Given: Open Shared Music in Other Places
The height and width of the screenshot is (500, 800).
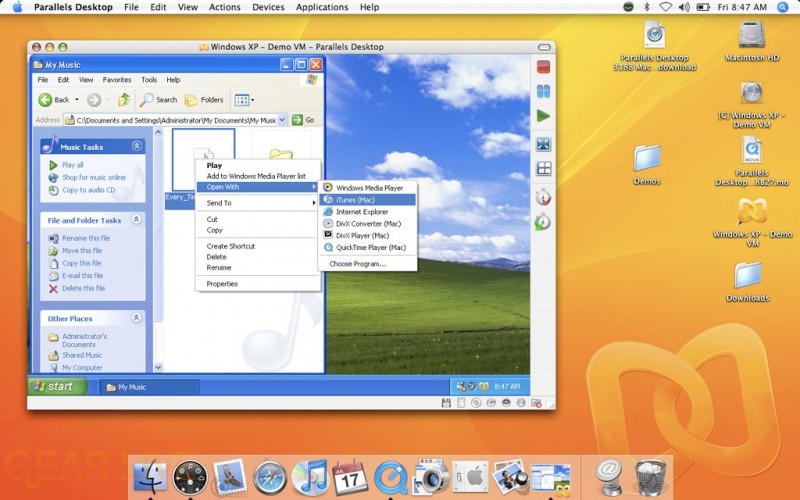Looking at the screenshot, I should click(82, 355).
